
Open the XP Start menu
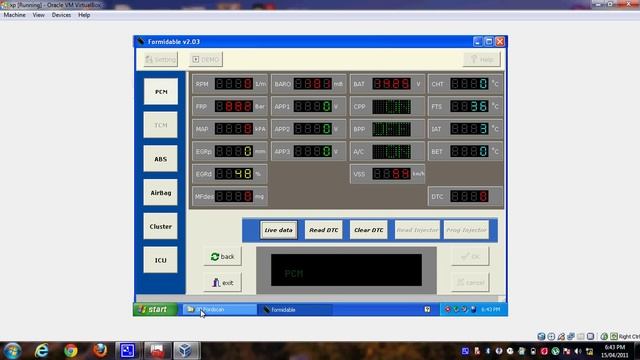point(156,309)
